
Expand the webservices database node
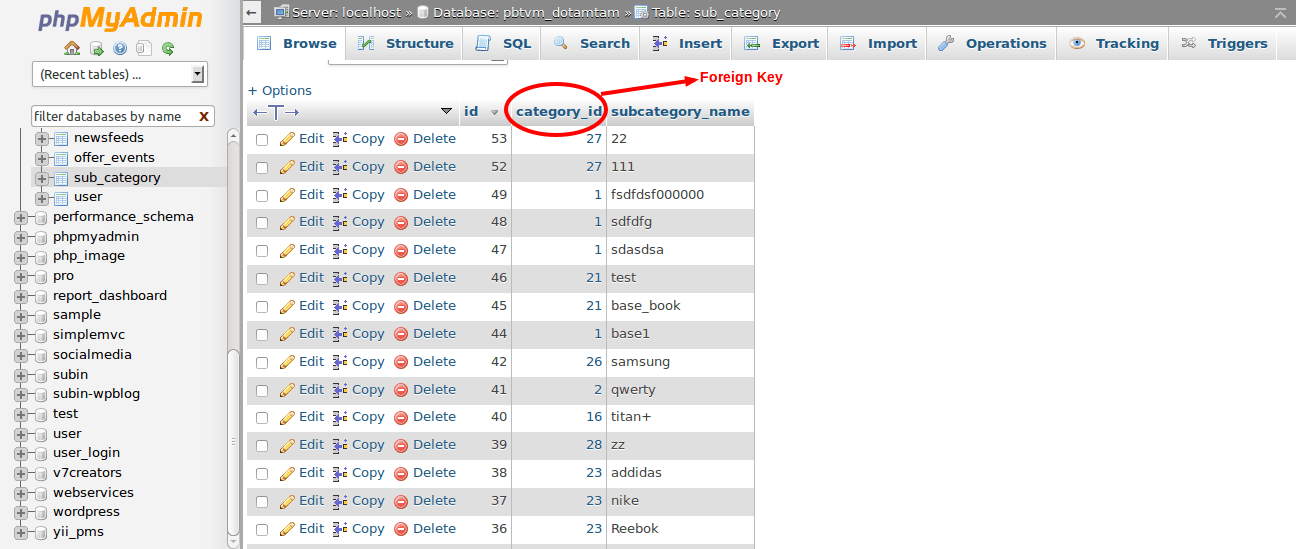click(20, 493)
